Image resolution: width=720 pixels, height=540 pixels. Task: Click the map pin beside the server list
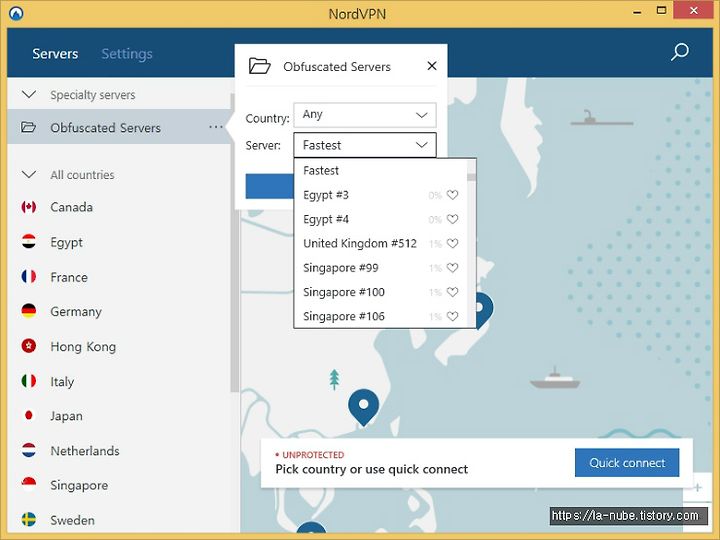[x=484, y=310]
